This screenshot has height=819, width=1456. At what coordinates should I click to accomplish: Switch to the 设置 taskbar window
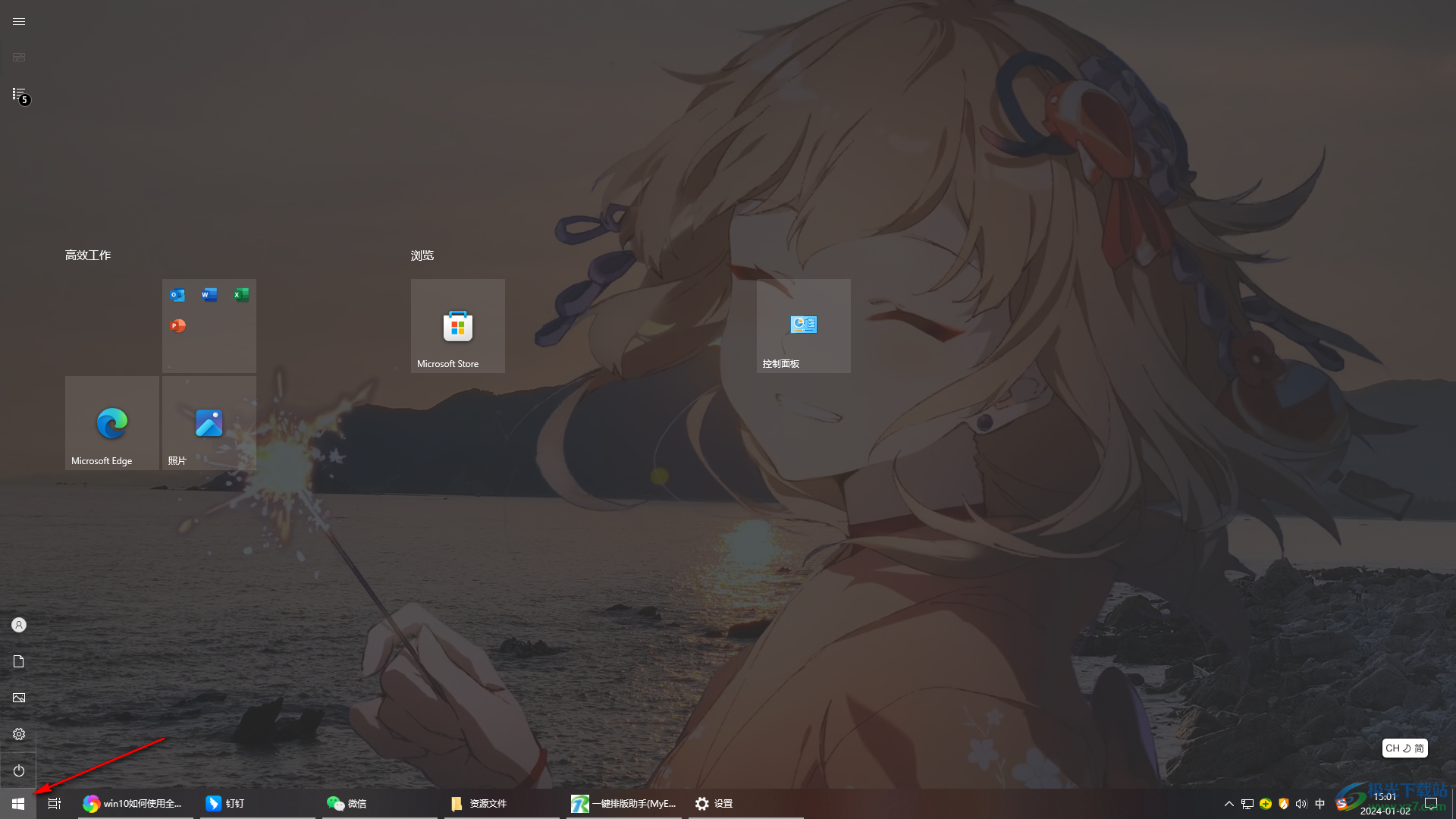pyautogui.click(x=746, y=804)
